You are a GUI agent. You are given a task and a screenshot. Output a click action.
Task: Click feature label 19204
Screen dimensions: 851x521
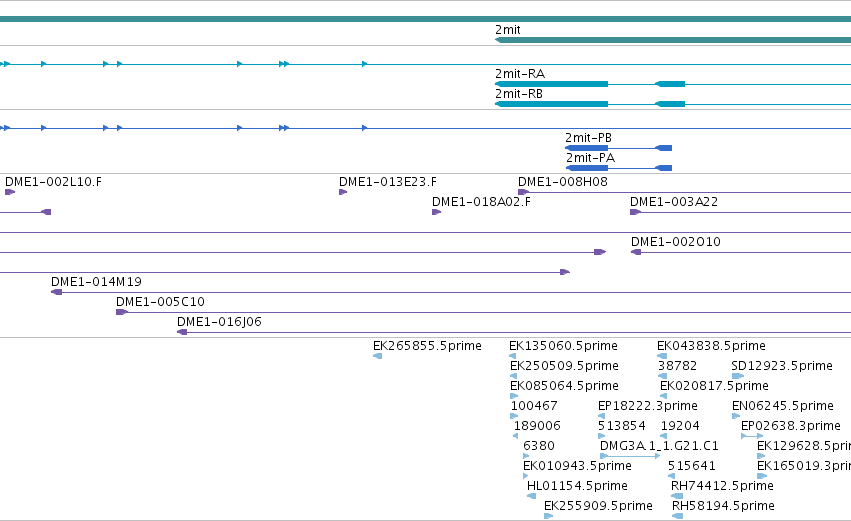(x=680, y=427)
